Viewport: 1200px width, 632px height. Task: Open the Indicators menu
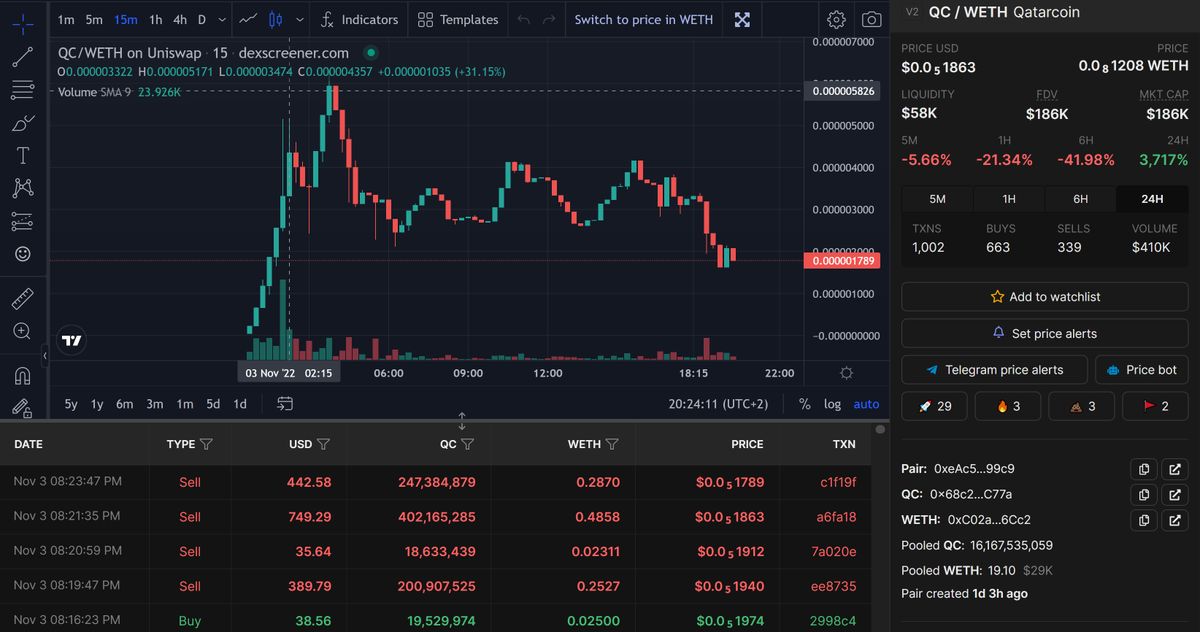point(360,20)
